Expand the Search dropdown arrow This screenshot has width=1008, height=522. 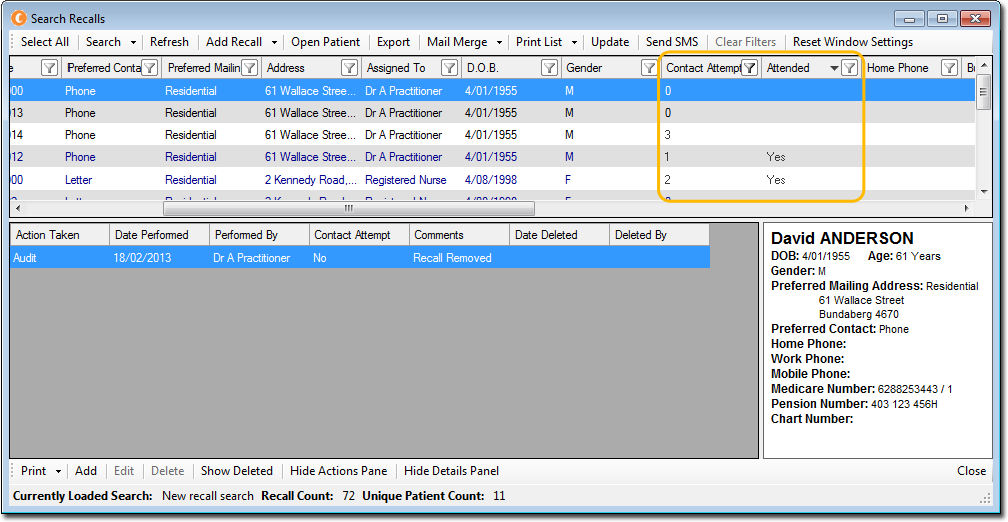pyautogui.click(x=132, y=42)
